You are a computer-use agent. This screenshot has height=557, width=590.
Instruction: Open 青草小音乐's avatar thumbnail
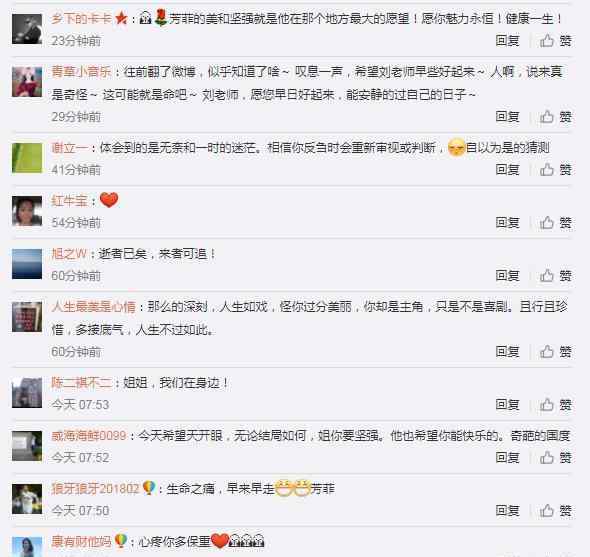pyautogui.click(x=27, y=82)
